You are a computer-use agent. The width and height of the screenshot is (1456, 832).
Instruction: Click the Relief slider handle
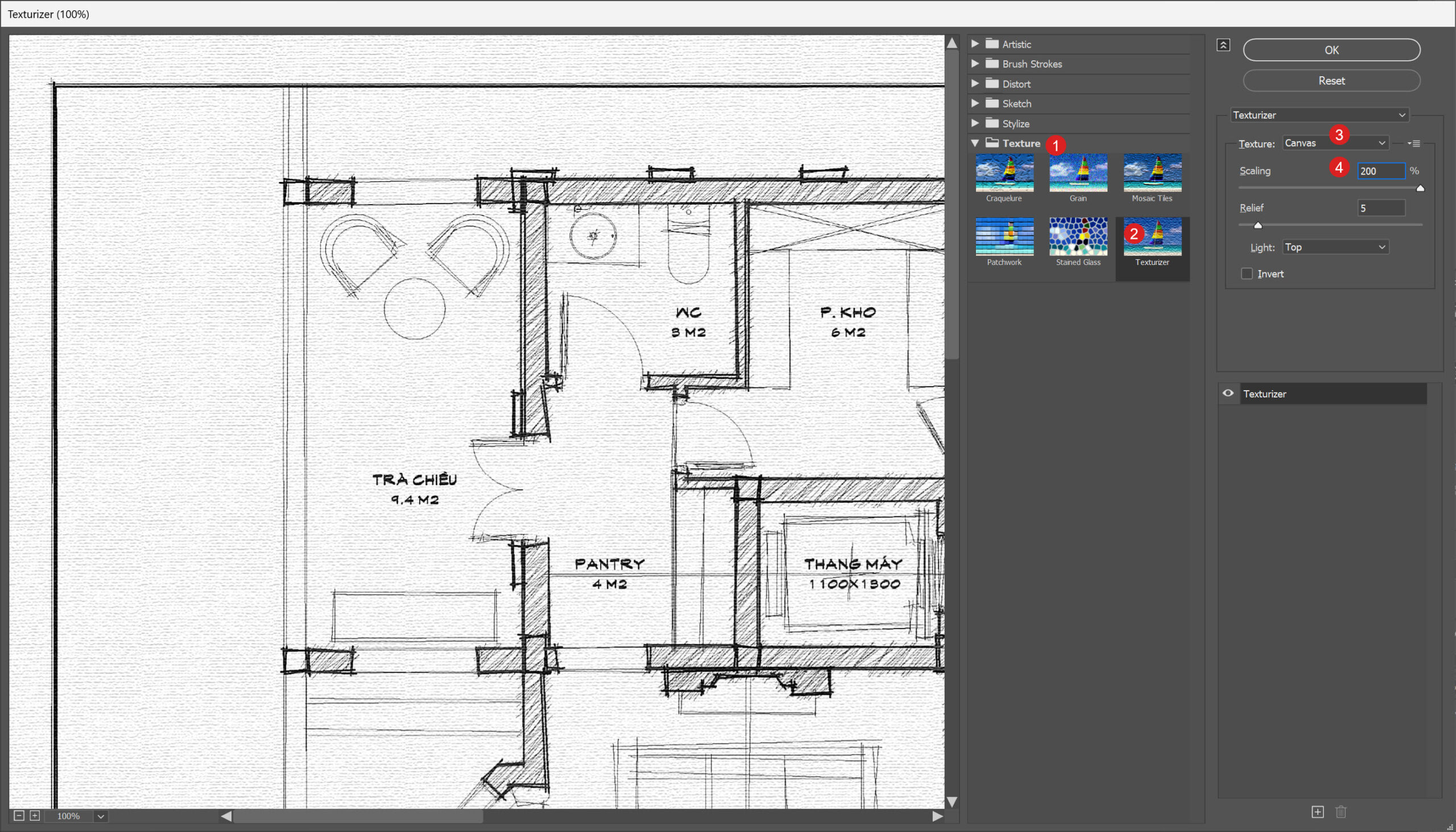pos(1258,225)
